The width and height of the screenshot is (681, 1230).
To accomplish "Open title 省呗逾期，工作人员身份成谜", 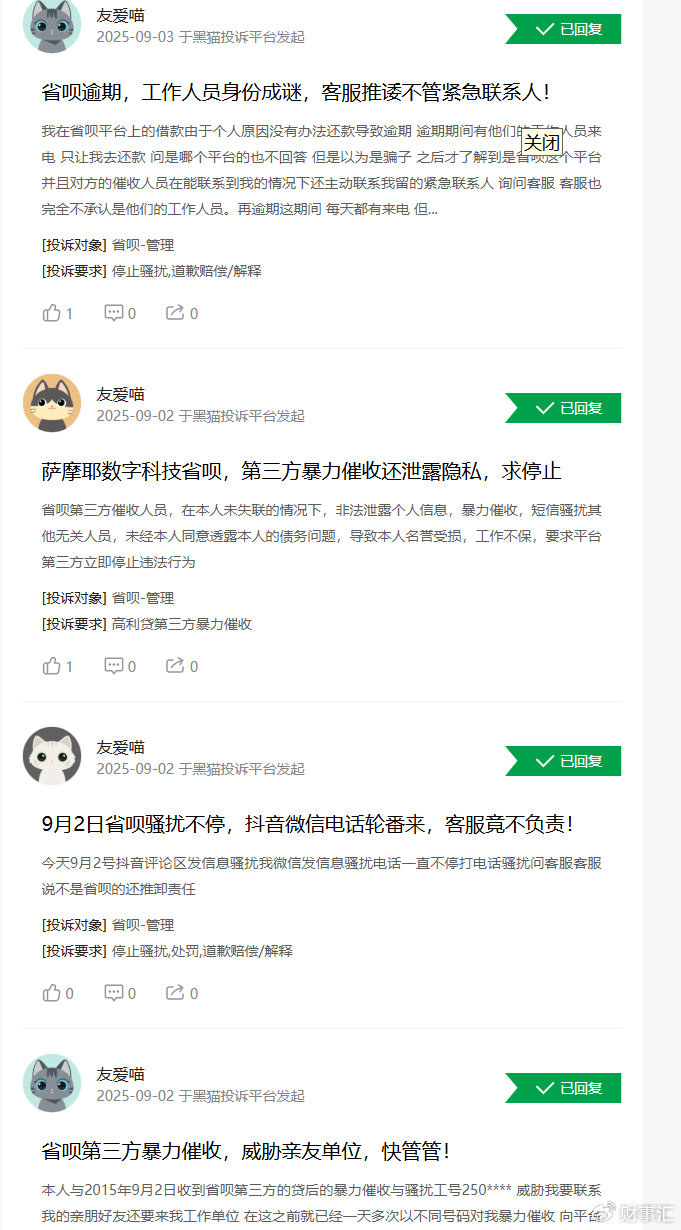I will pos(296,92).
